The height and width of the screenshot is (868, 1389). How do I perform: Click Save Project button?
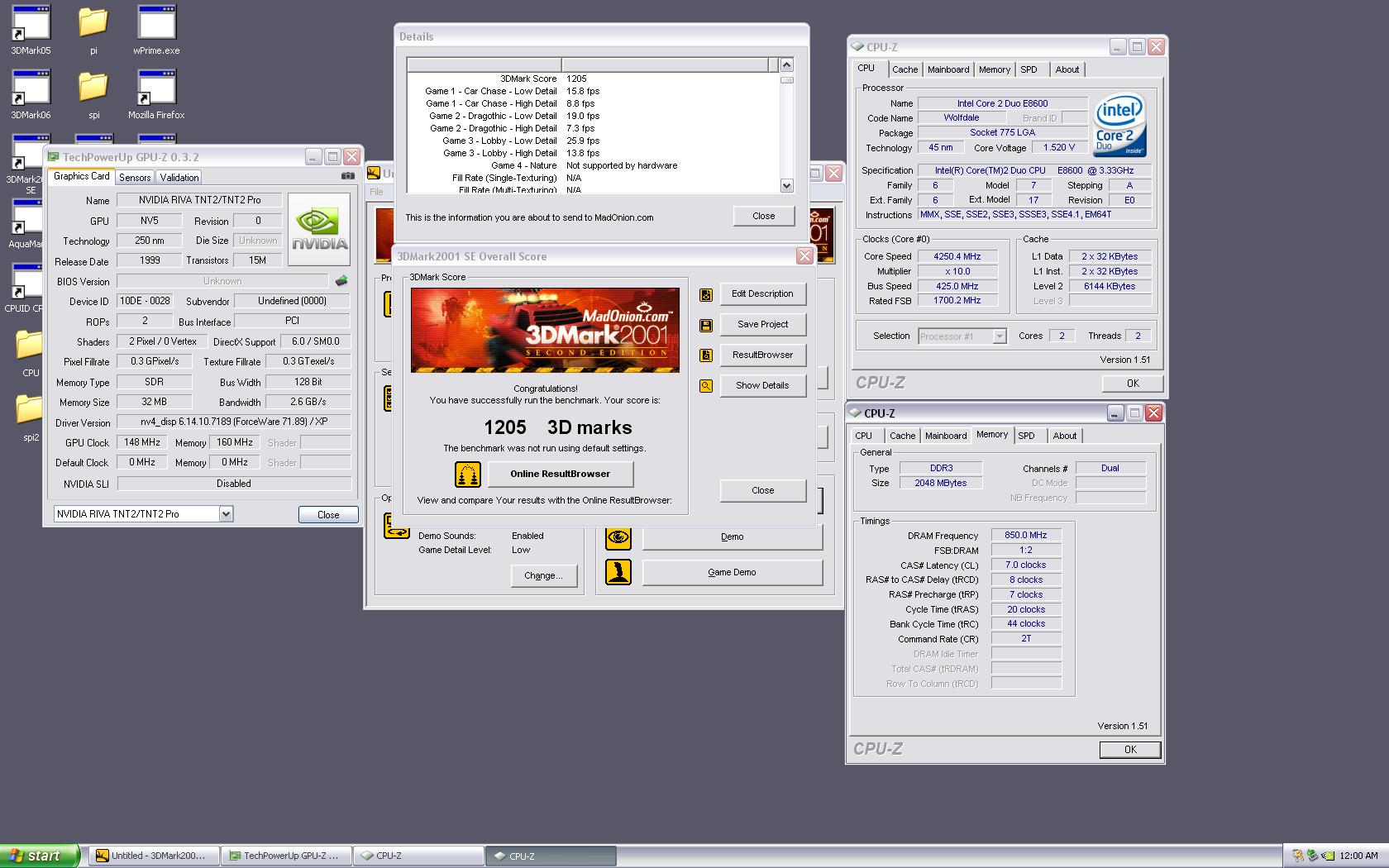click(762, 324)
